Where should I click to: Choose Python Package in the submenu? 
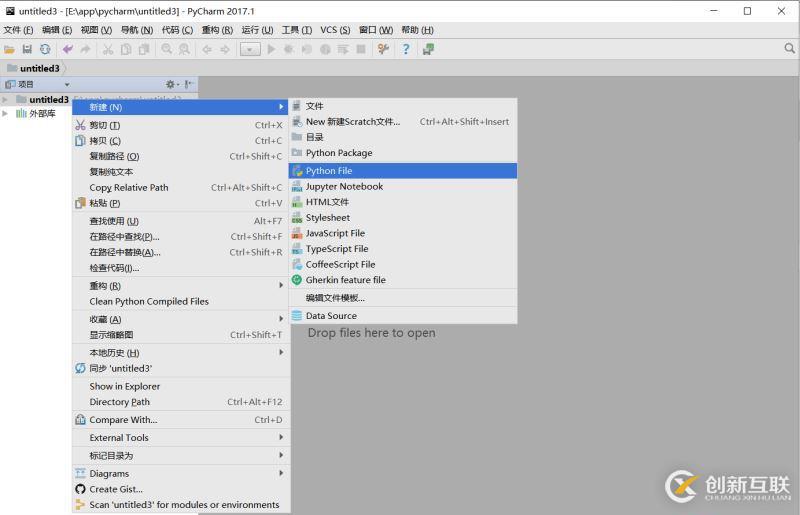403,153
